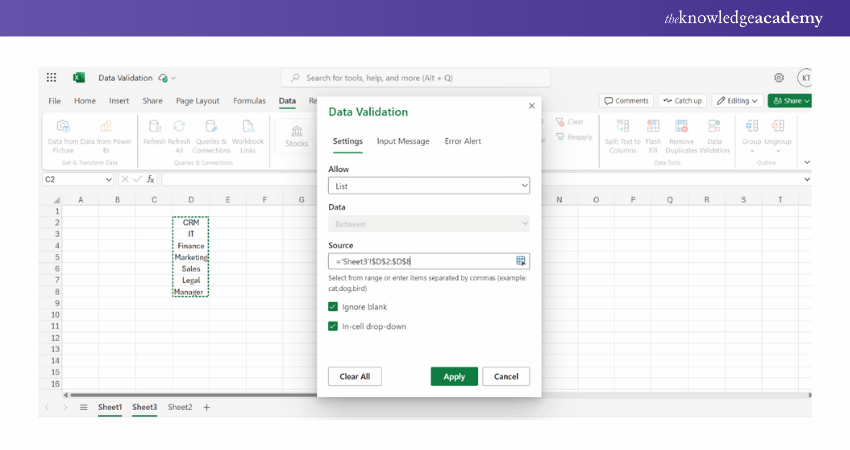850x450 pixels.
Task: Open Split Text to Columns tool
Action: pos(622,127)
